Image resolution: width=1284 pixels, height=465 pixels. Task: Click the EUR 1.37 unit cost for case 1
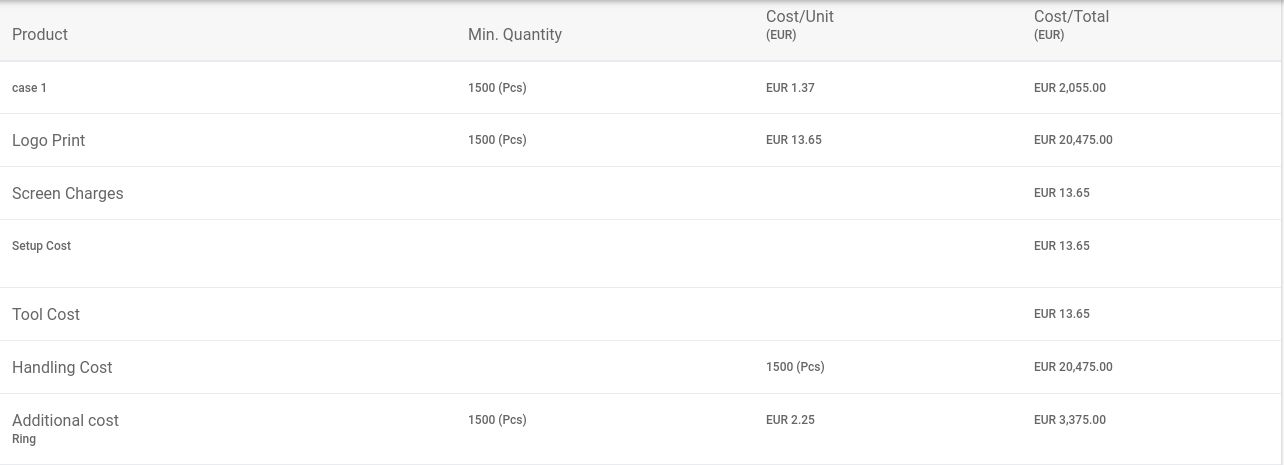tap(790, 88)
